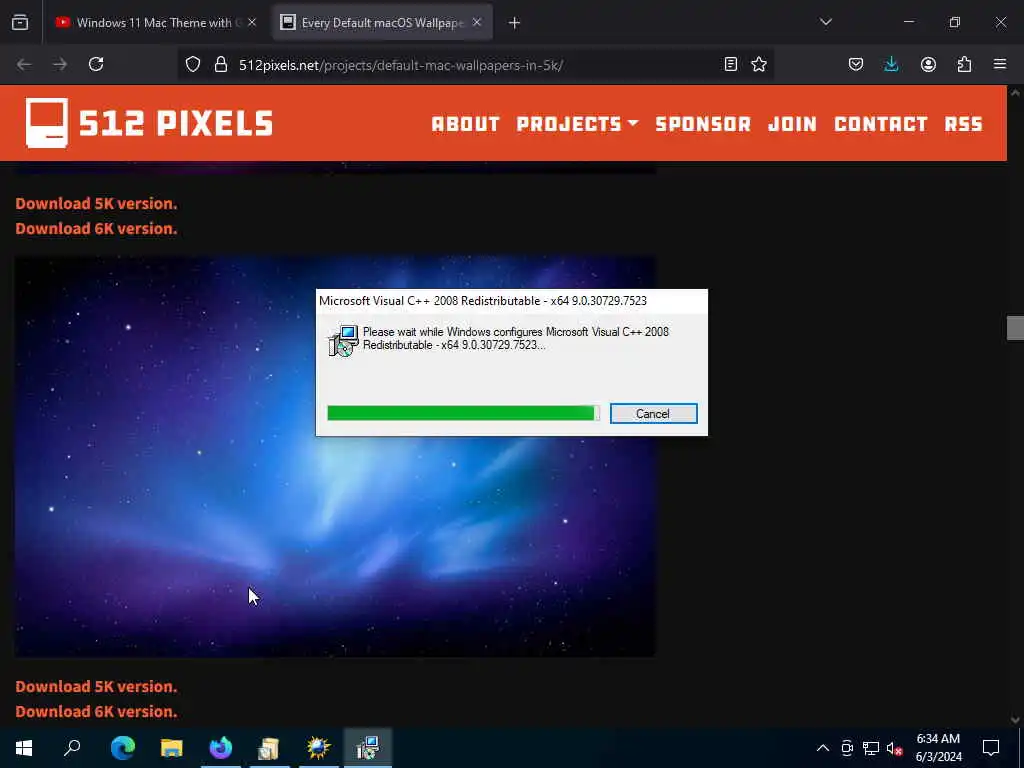This screenshot has height=768, width=1024.
Task: Click the upper Download 6K version link
Action: tap(96, 229)
